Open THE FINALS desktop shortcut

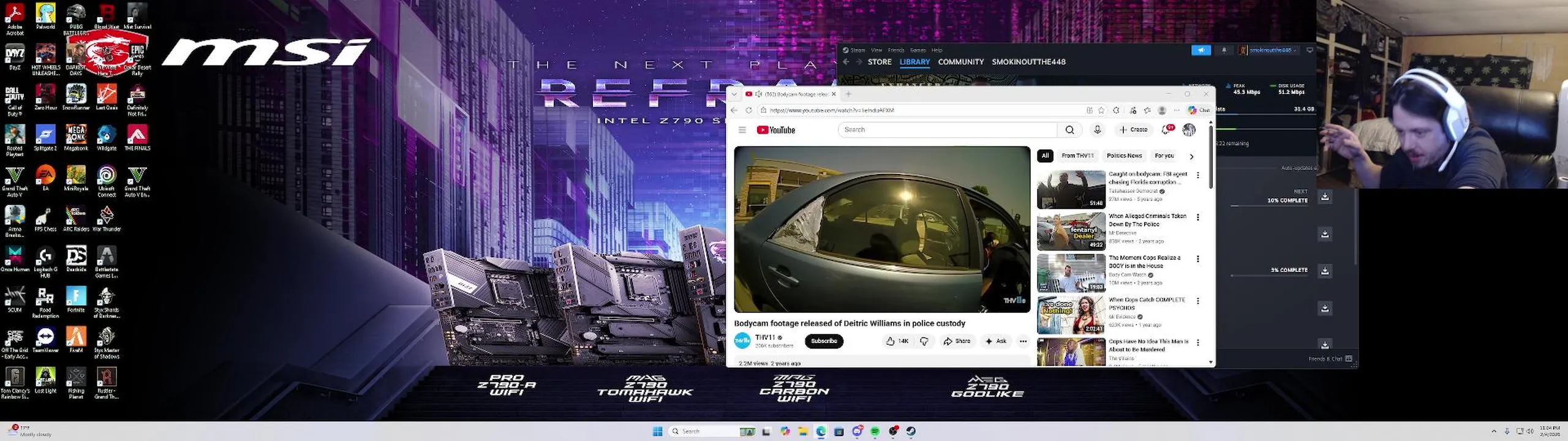click(137, 138)
